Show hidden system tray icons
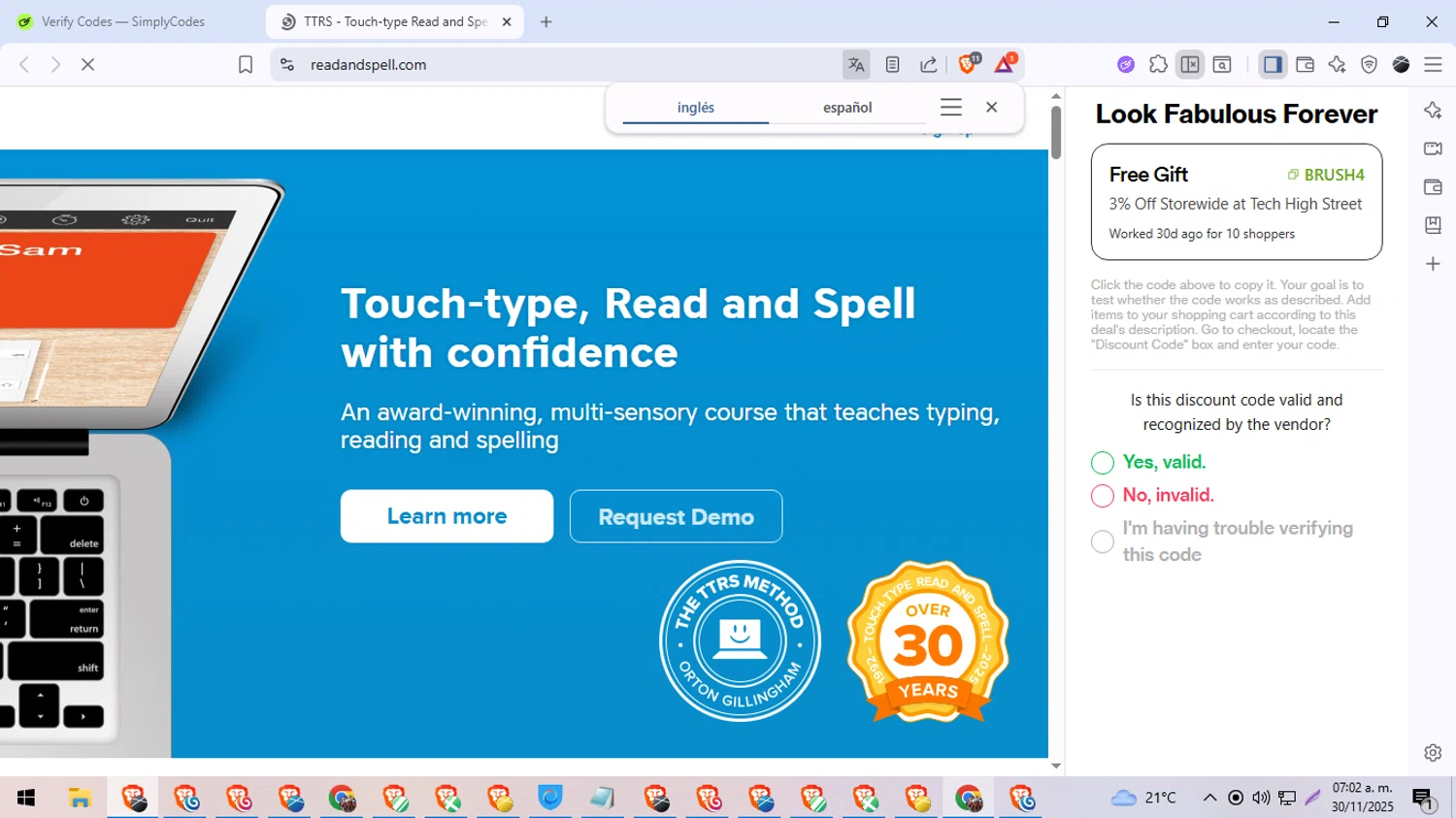Screen dimensions: 1456x818 point(1209,798)
